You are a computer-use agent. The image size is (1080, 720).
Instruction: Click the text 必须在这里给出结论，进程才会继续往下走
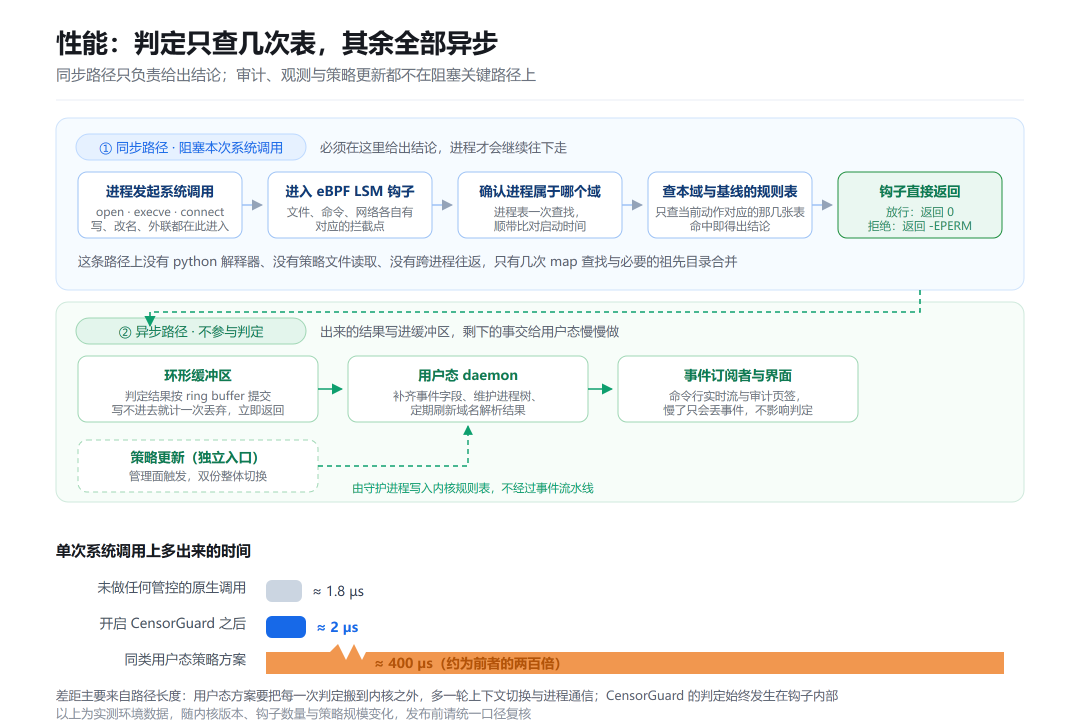point(444,147)
